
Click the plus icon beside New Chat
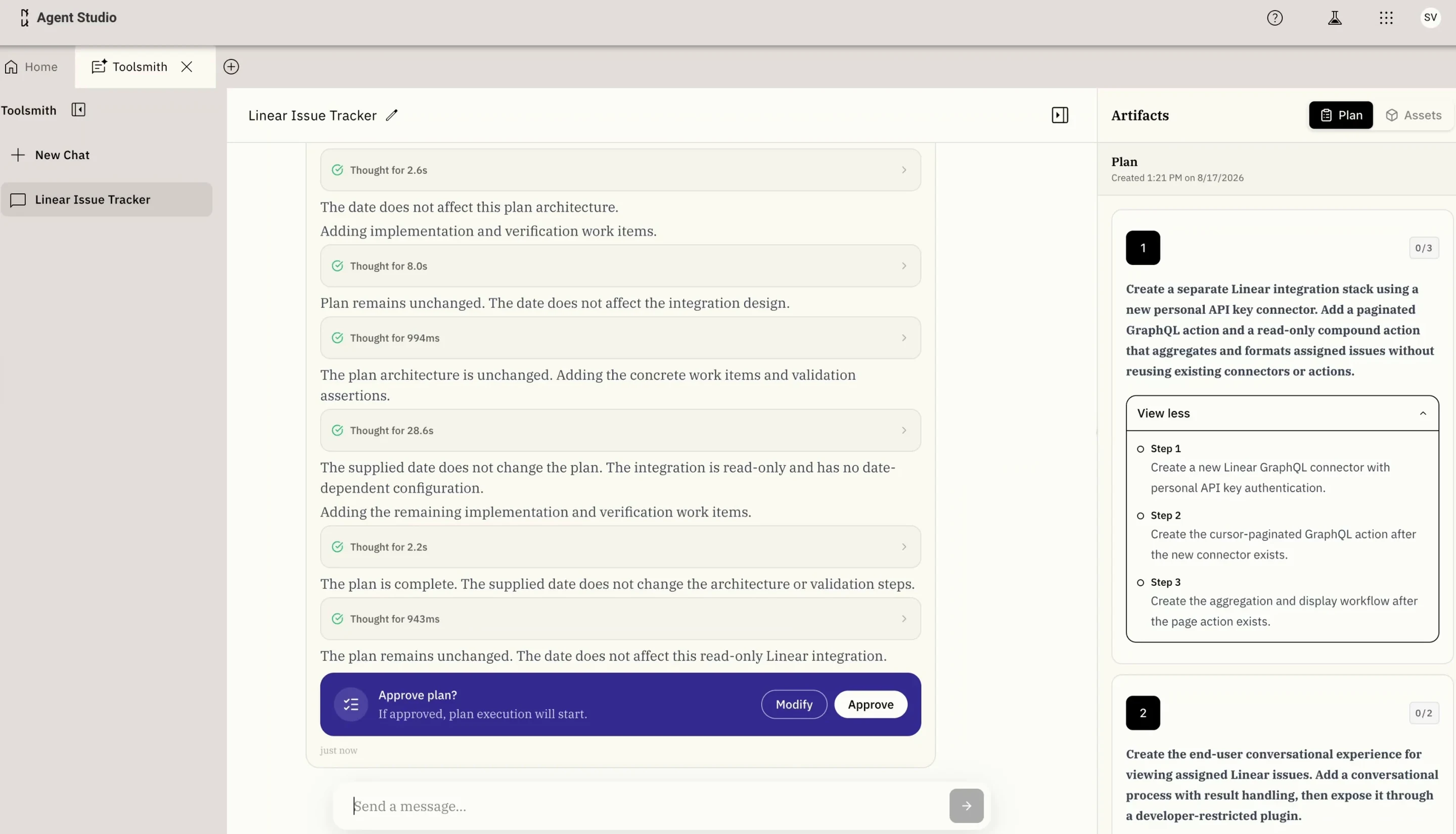[x=18, y=155]
